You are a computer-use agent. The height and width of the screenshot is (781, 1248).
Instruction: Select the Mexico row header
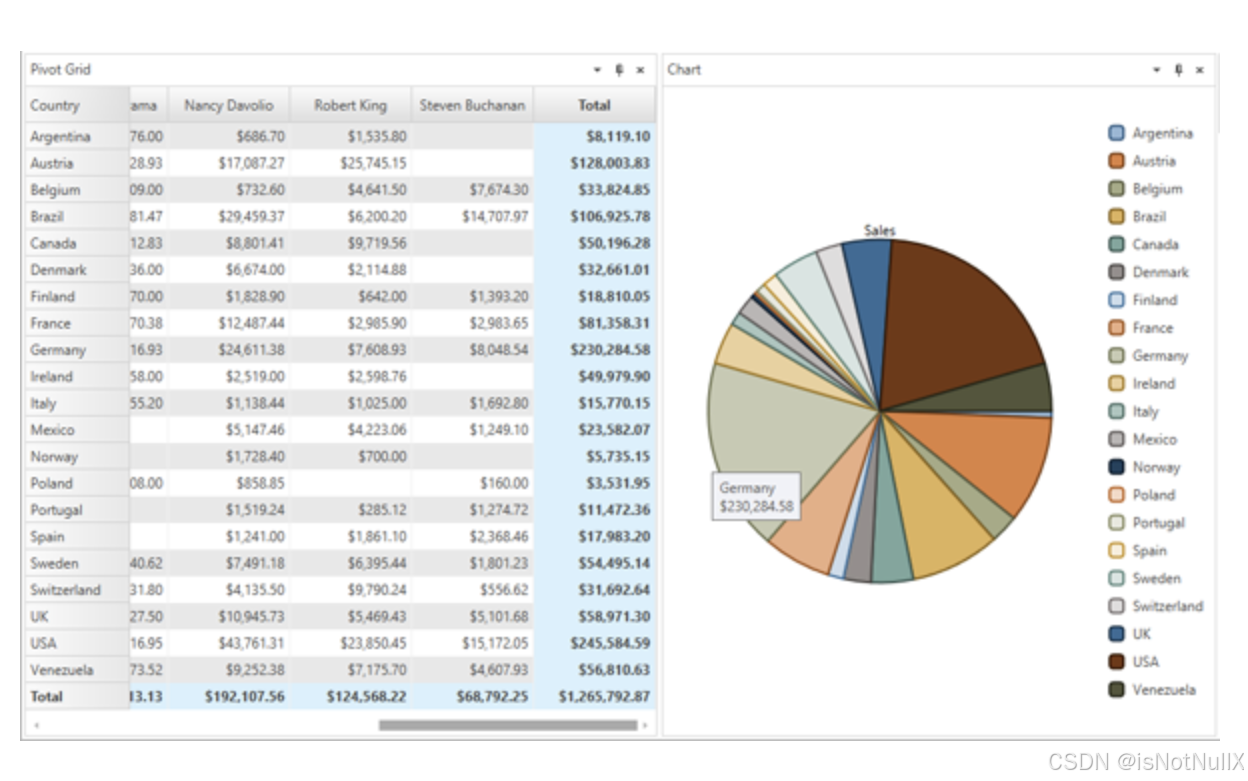coord(77,430)
